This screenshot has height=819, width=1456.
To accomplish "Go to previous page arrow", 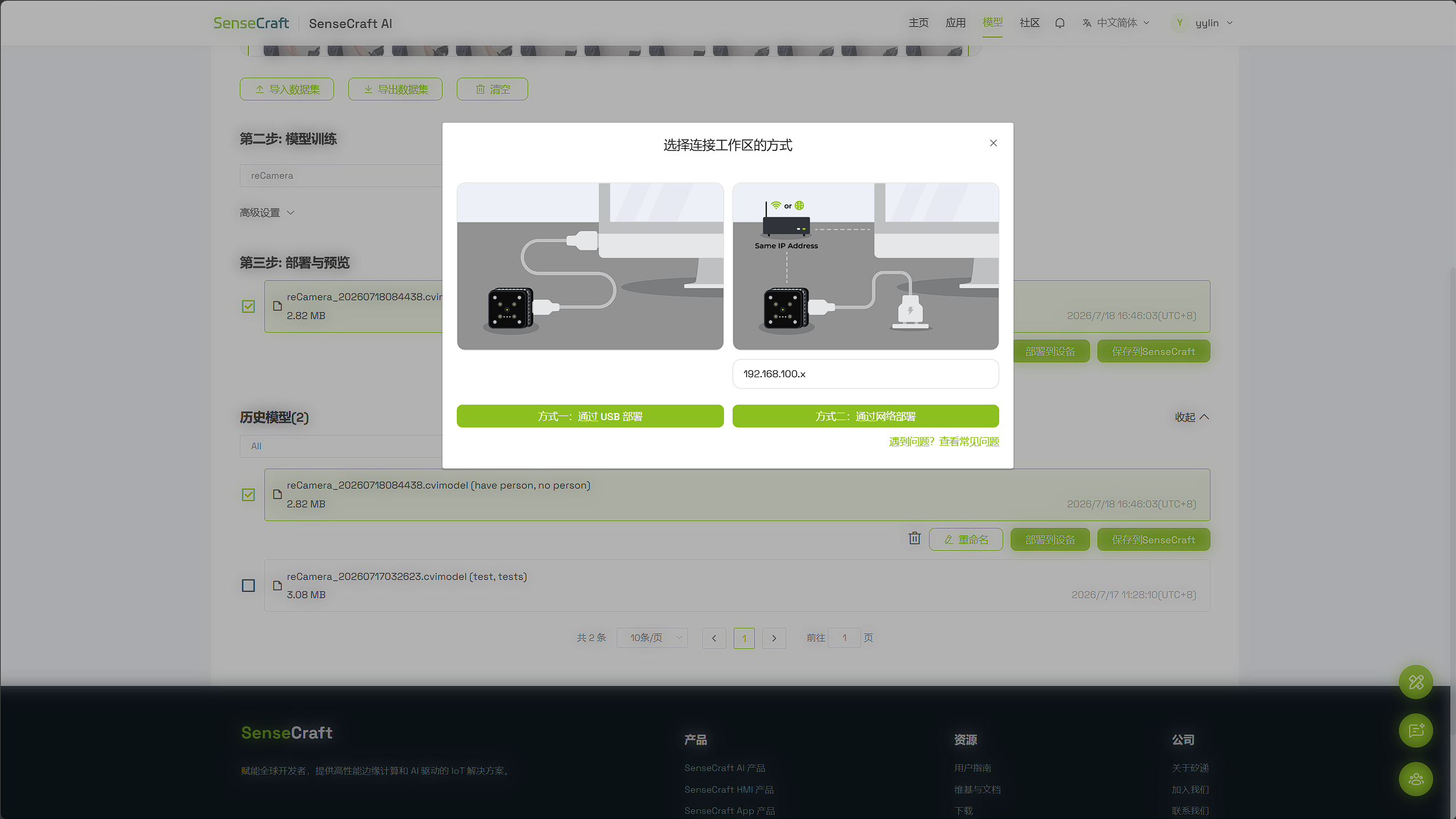I will [714, 638].
